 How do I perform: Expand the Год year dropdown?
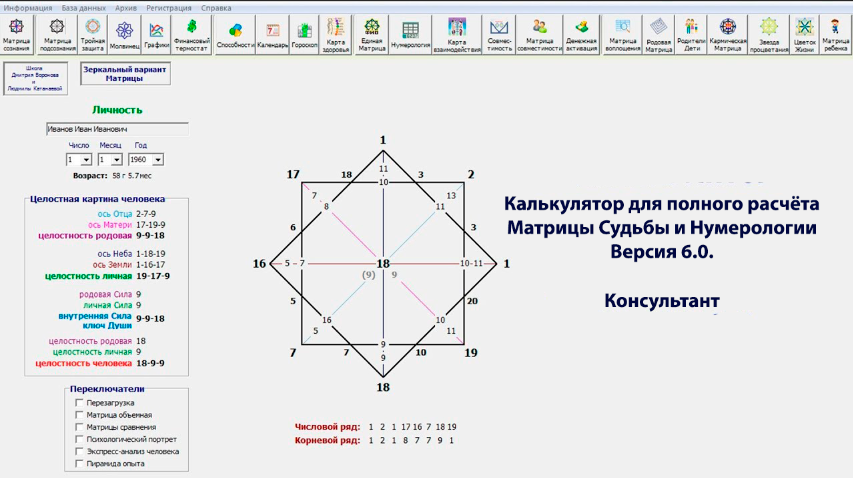(x=158, y=160)
